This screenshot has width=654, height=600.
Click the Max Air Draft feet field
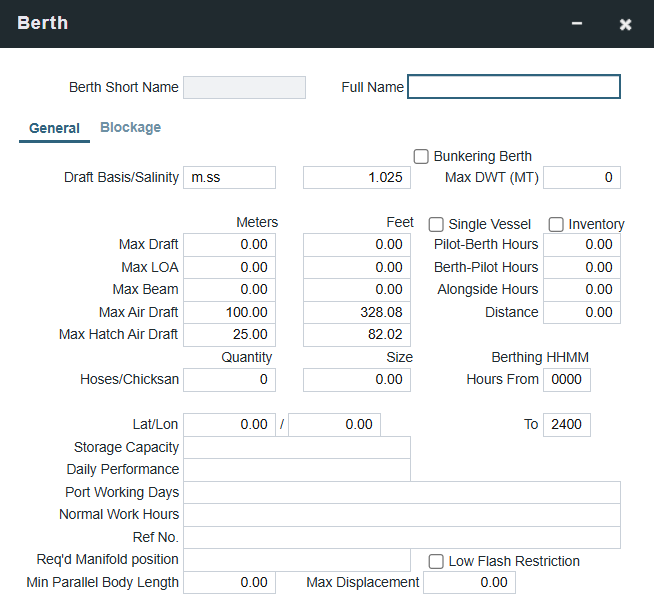(356, 312)
